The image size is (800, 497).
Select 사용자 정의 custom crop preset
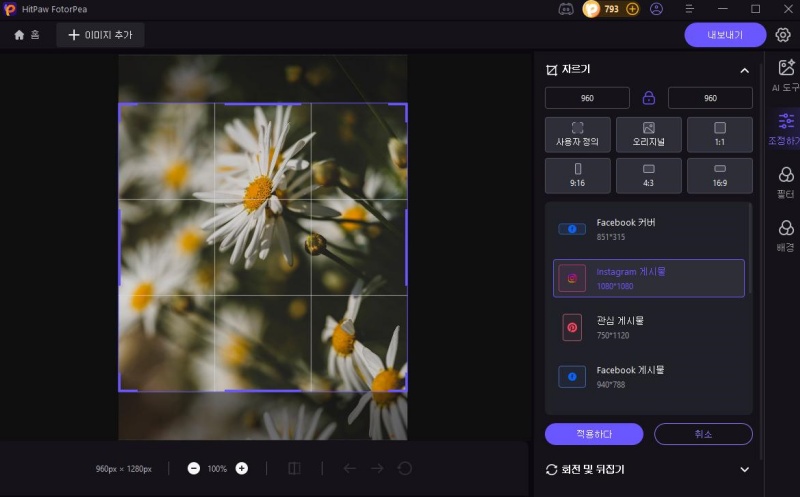pyautogui.click(x=578, y=135)
